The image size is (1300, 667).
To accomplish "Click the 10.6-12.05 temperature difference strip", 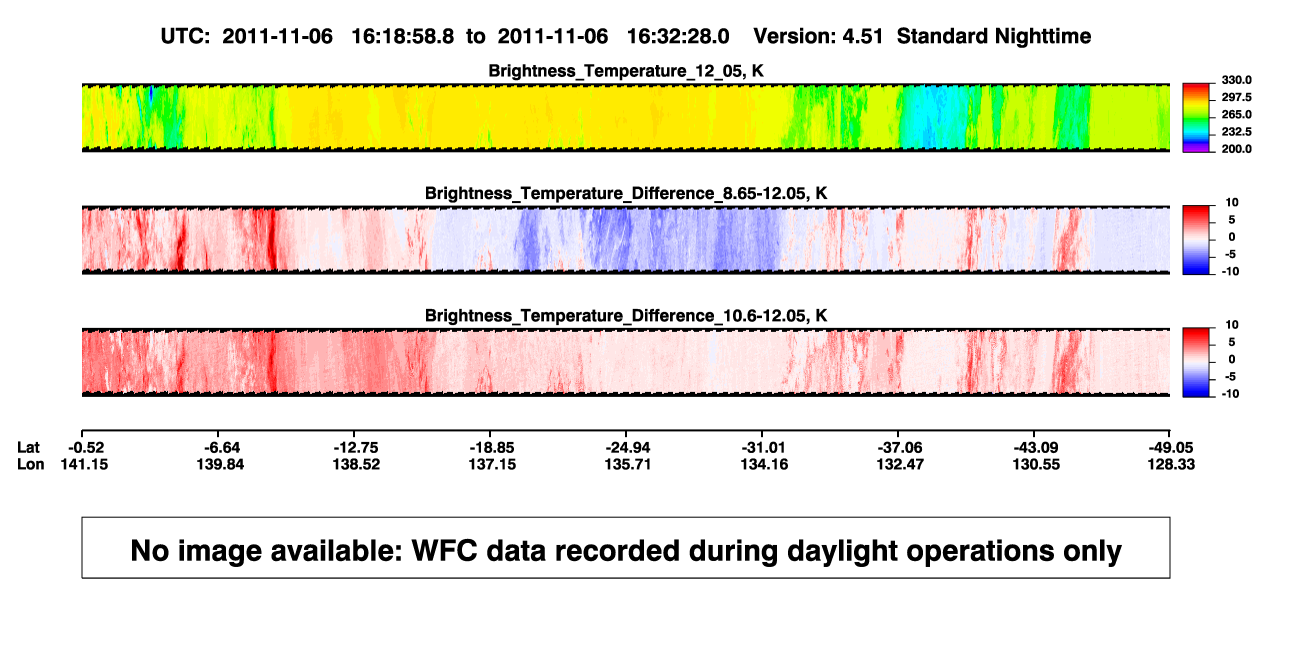I will [x=625, y=362].
